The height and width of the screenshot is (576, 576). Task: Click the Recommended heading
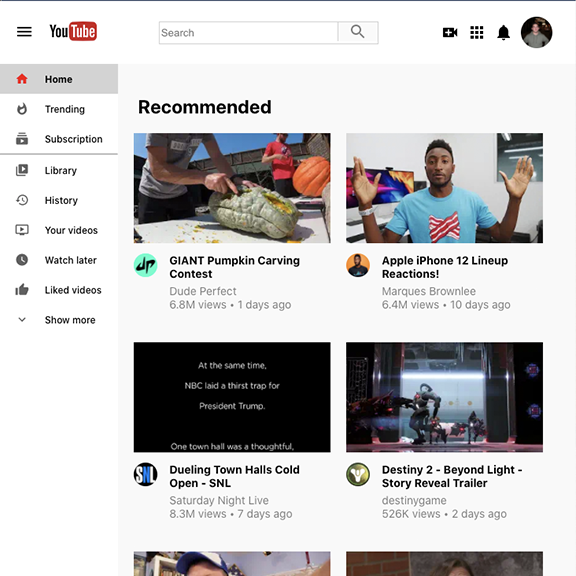205,107
